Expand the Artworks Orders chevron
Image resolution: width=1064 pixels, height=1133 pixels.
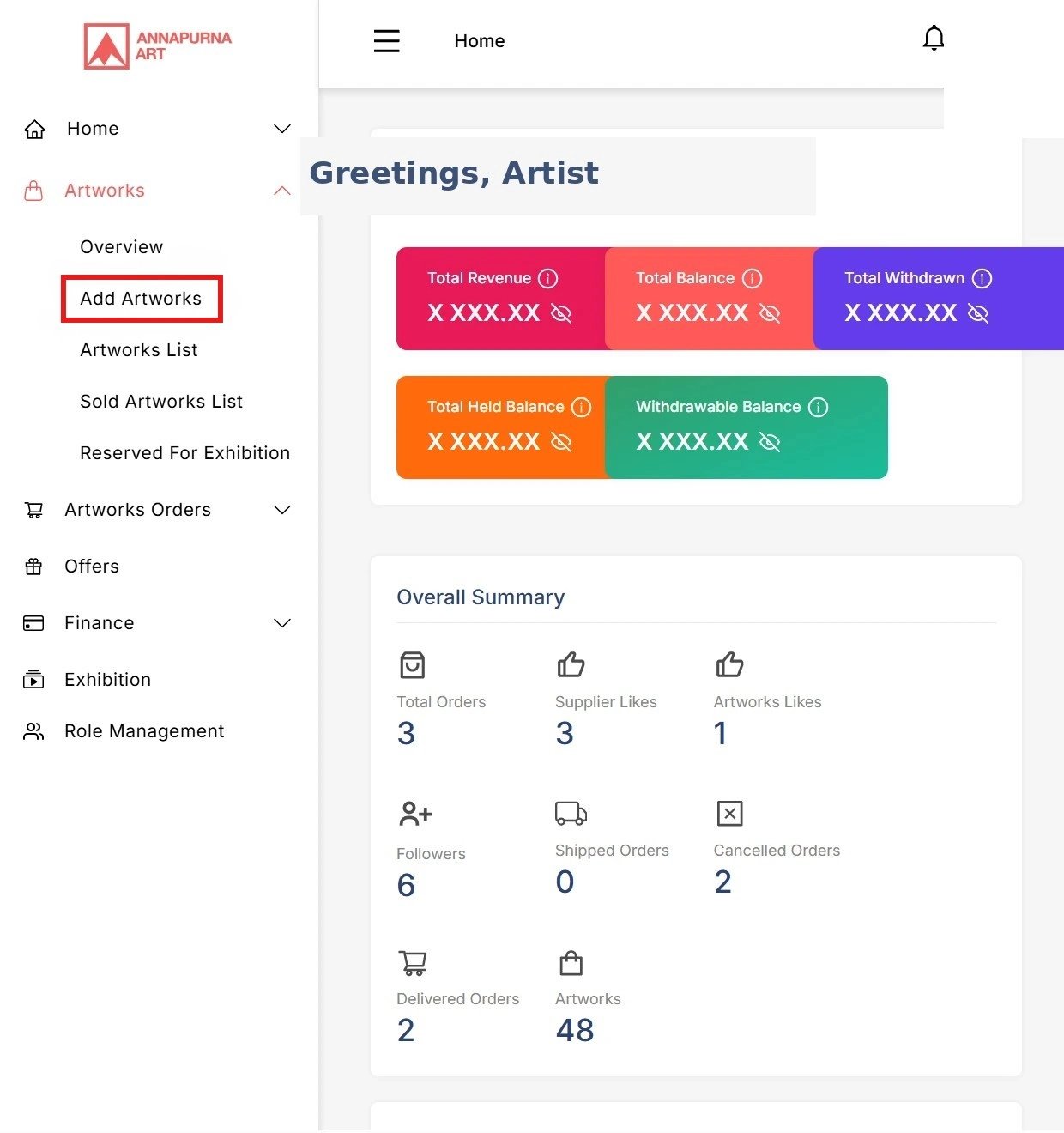point(281,510)
